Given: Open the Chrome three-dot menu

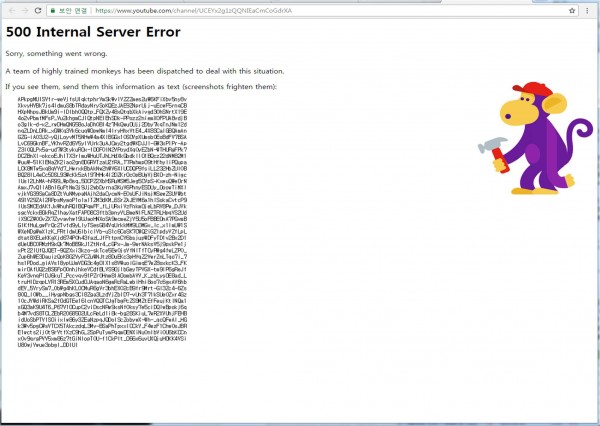Looking at the screenshot, I should tap(593, 8).
